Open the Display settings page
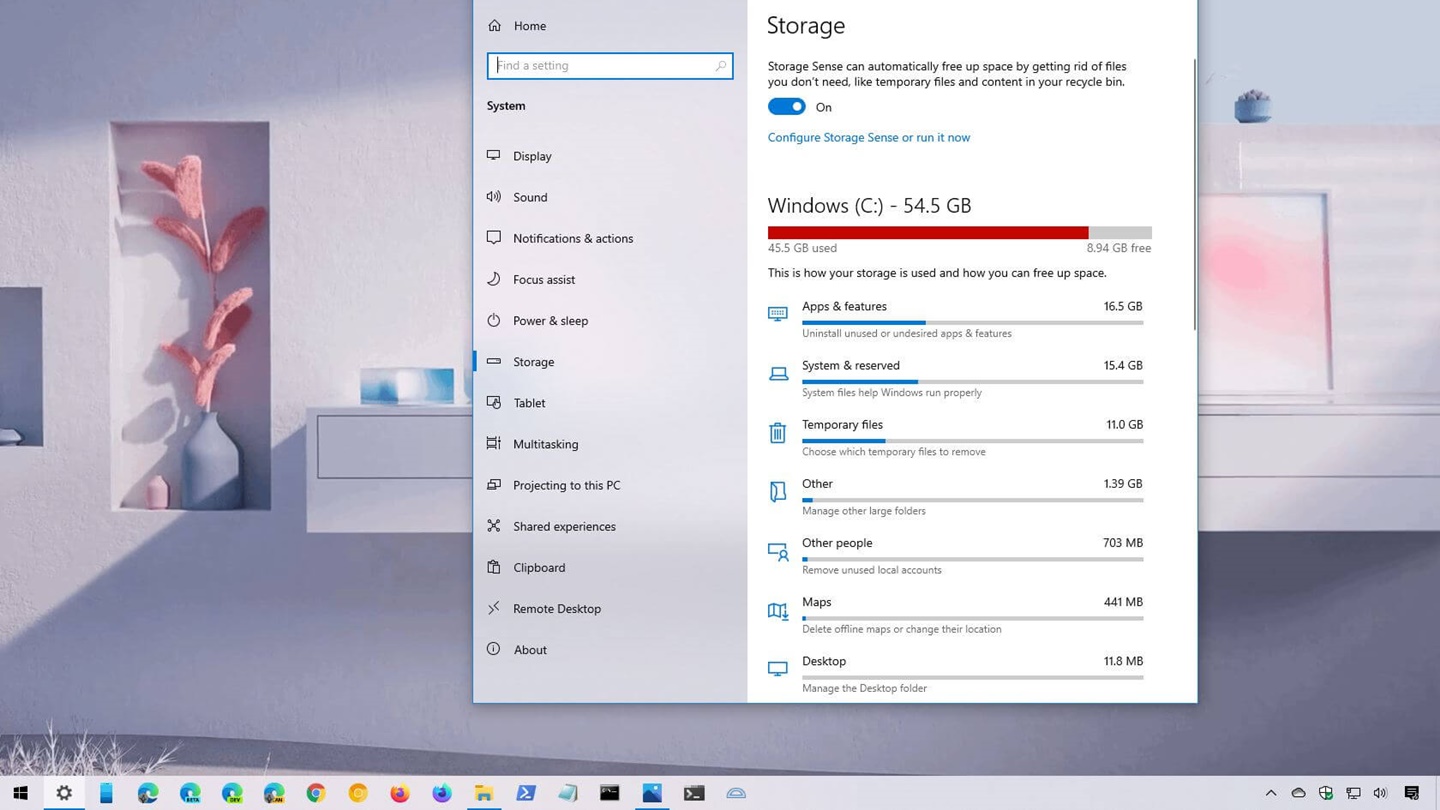The width and height of the screenshot is (1440, 810). 532,156
